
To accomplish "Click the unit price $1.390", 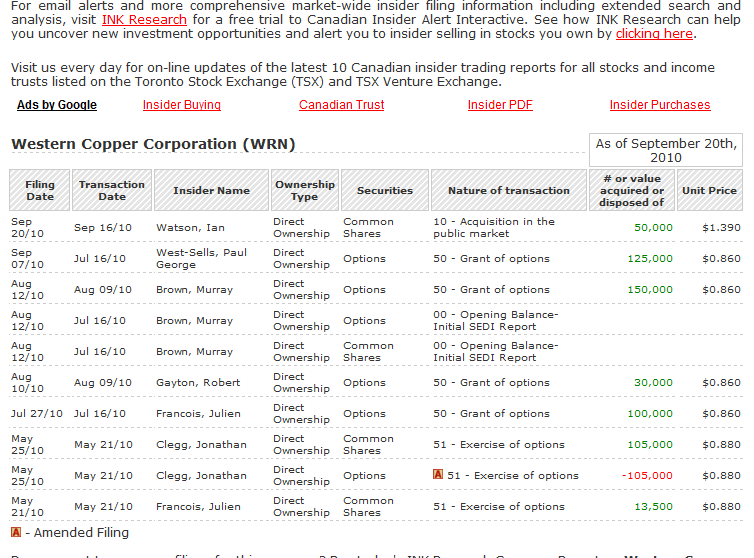I will coord(721,228).
